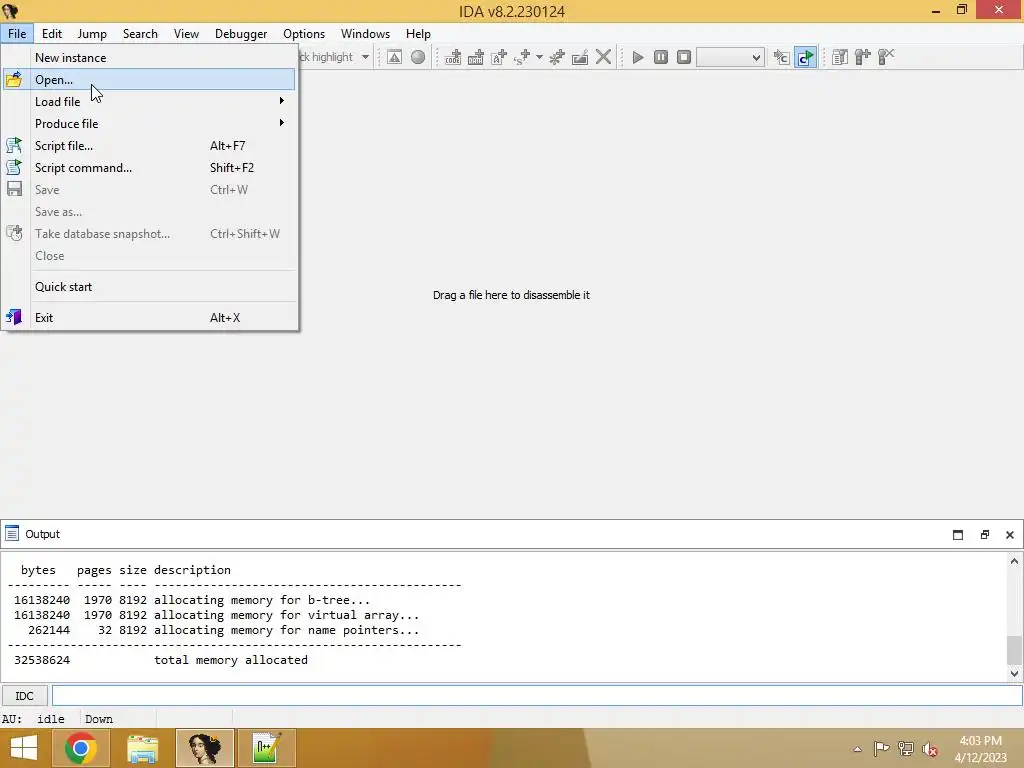Click the Output panel icon

12,534
